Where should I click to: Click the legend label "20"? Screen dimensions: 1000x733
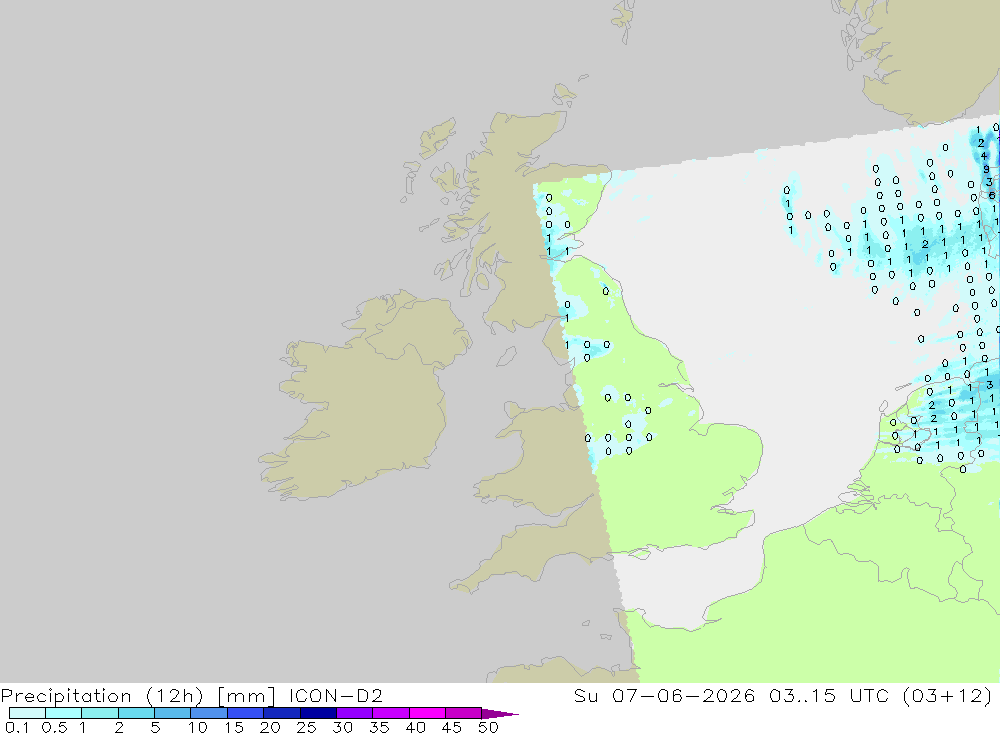coord(270,727)
